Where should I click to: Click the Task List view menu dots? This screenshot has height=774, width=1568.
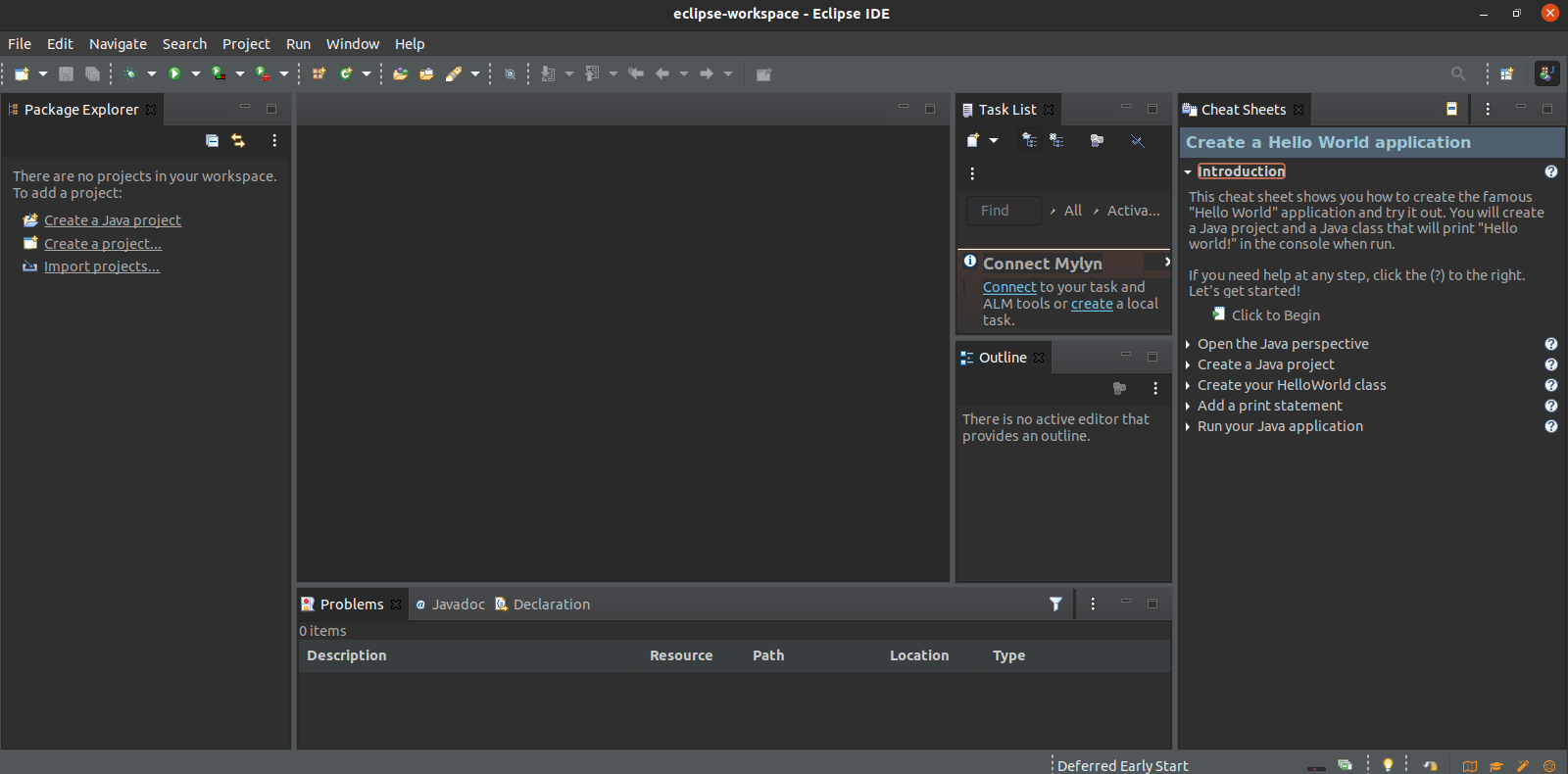tap(972, 173)
